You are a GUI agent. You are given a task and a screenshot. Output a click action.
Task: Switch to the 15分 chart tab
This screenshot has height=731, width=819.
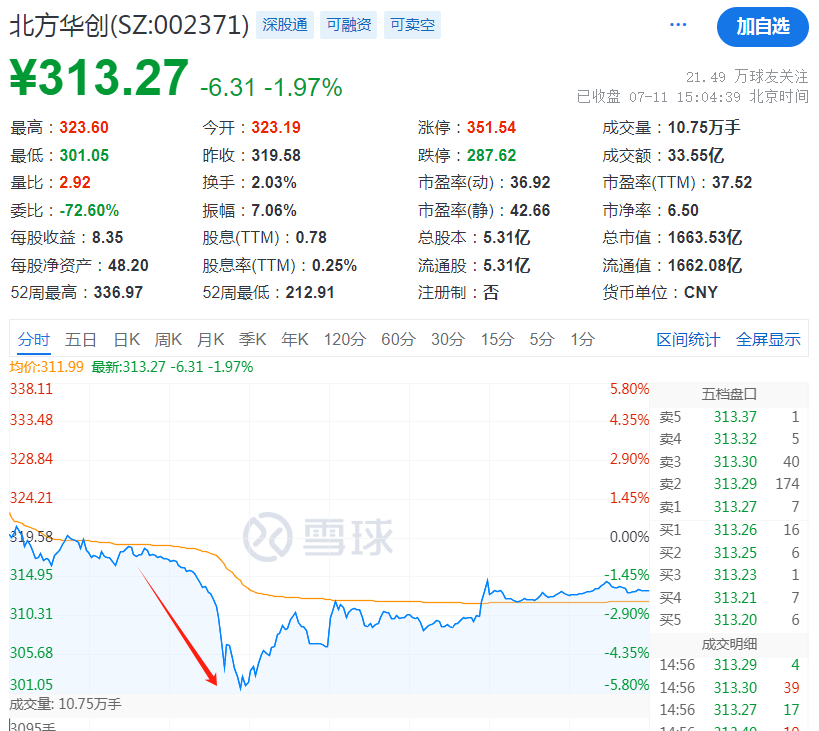(497, 339)
